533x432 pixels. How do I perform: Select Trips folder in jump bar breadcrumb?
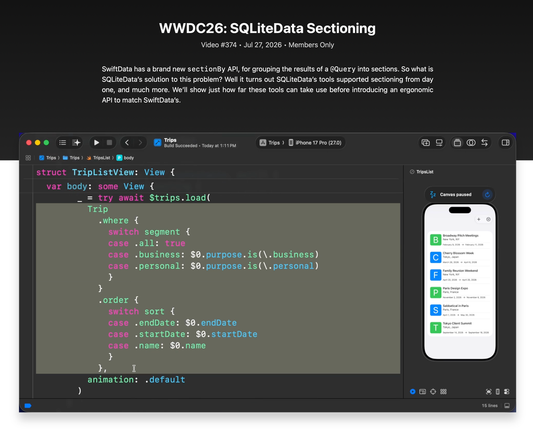pyautogui.click(x=71, y=158)
